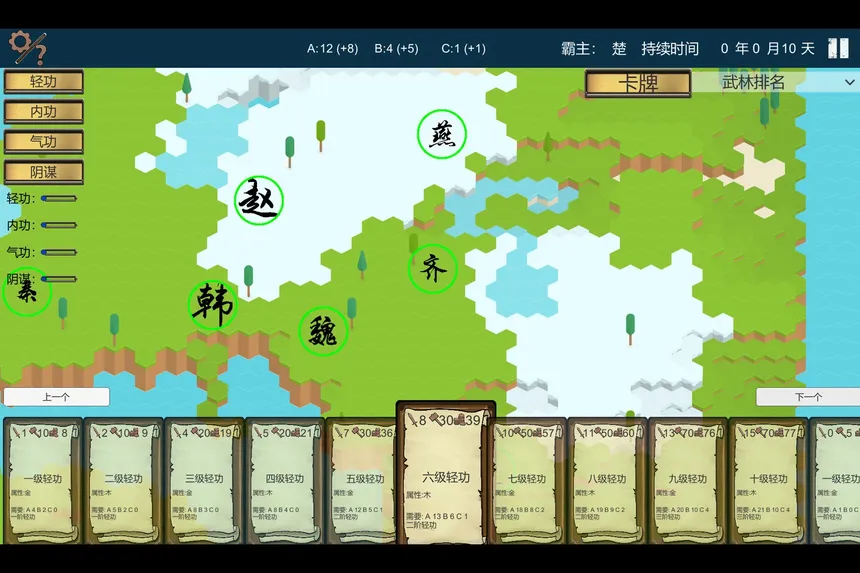
Task: Adjust the 轻功 progress bar
Action: (59, 198)
